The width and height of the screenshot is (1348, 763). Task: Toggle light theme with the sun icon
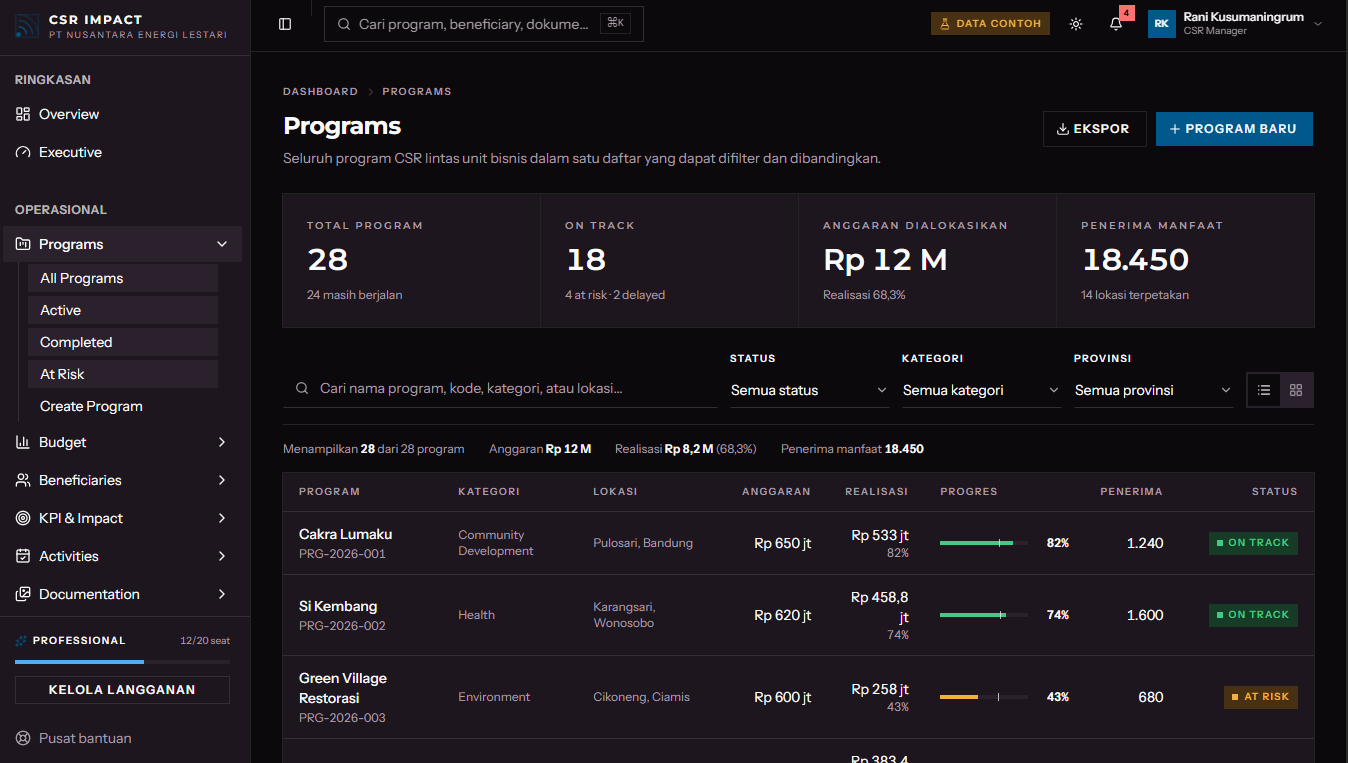tap(1076, 24)
